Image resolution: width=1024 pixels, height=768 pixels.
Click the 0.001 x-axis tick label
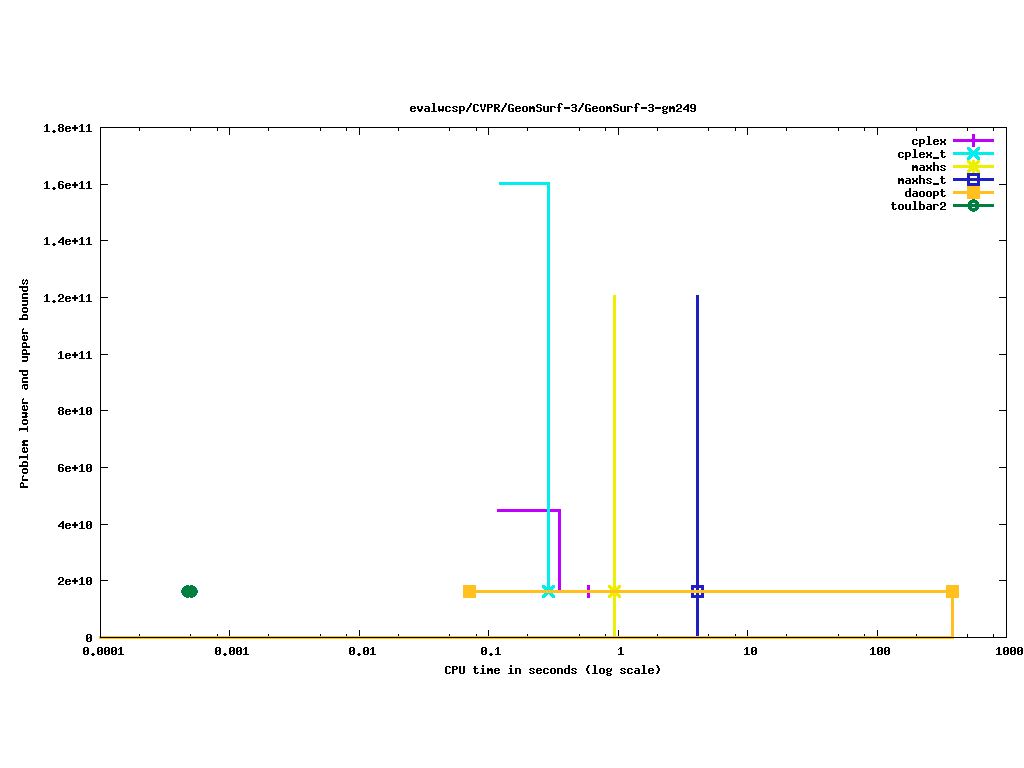230,650
